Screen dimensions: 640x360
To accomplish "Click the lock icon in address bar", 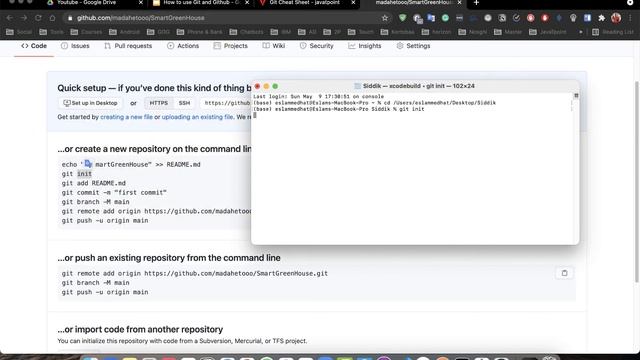I will [x=70, y=18].
